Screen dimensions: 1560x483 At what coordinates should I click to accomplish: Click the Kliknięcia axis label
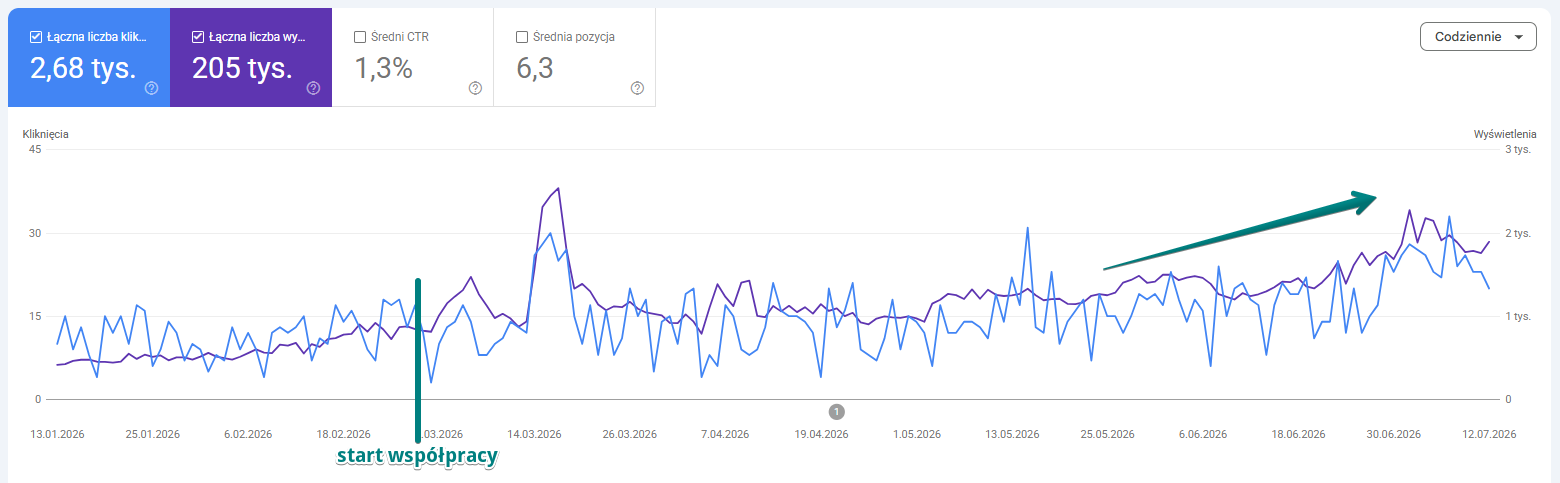pos(45,133)
